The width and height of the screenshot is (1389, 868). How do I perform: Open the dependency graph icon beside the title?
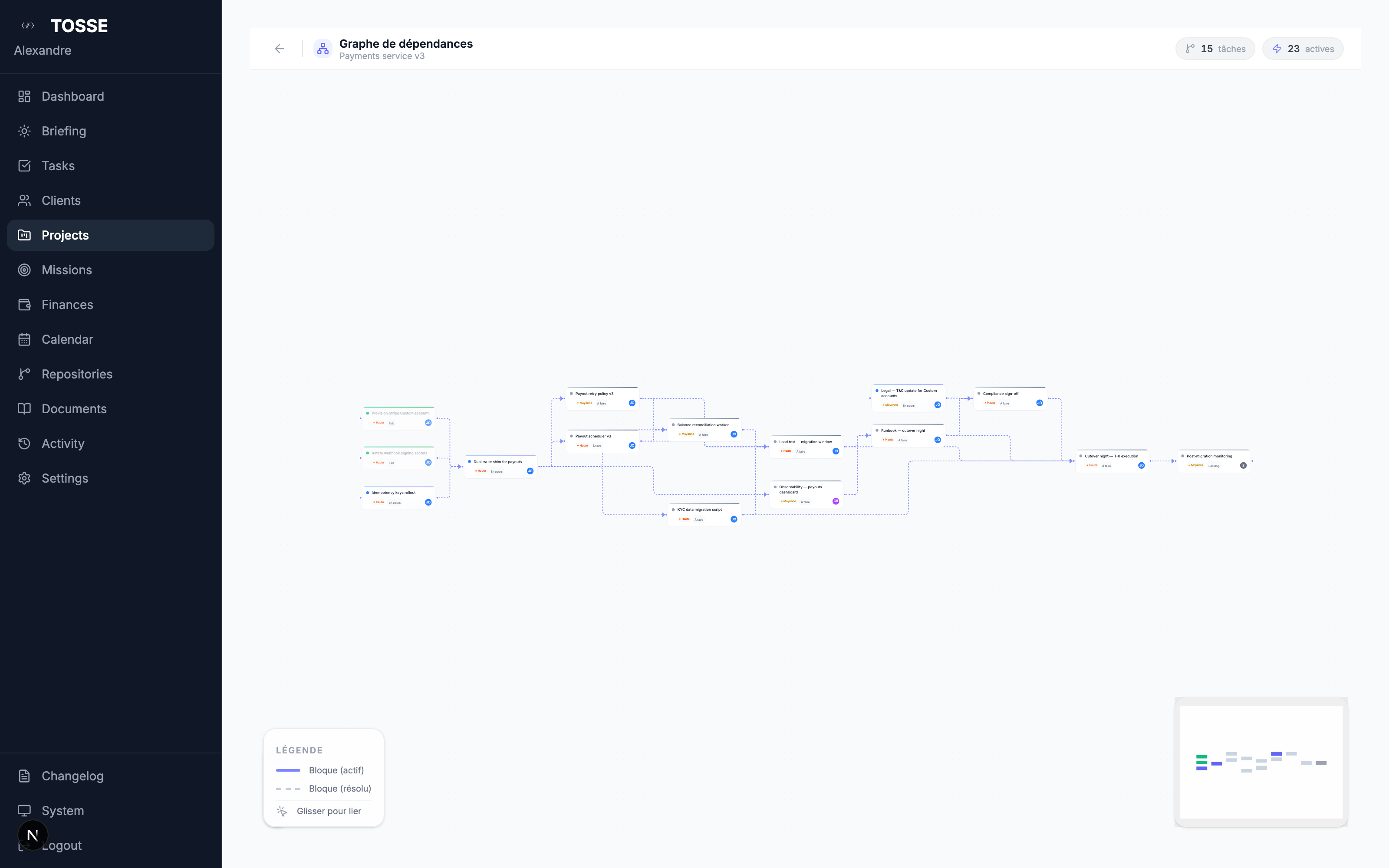click(323, 49)
